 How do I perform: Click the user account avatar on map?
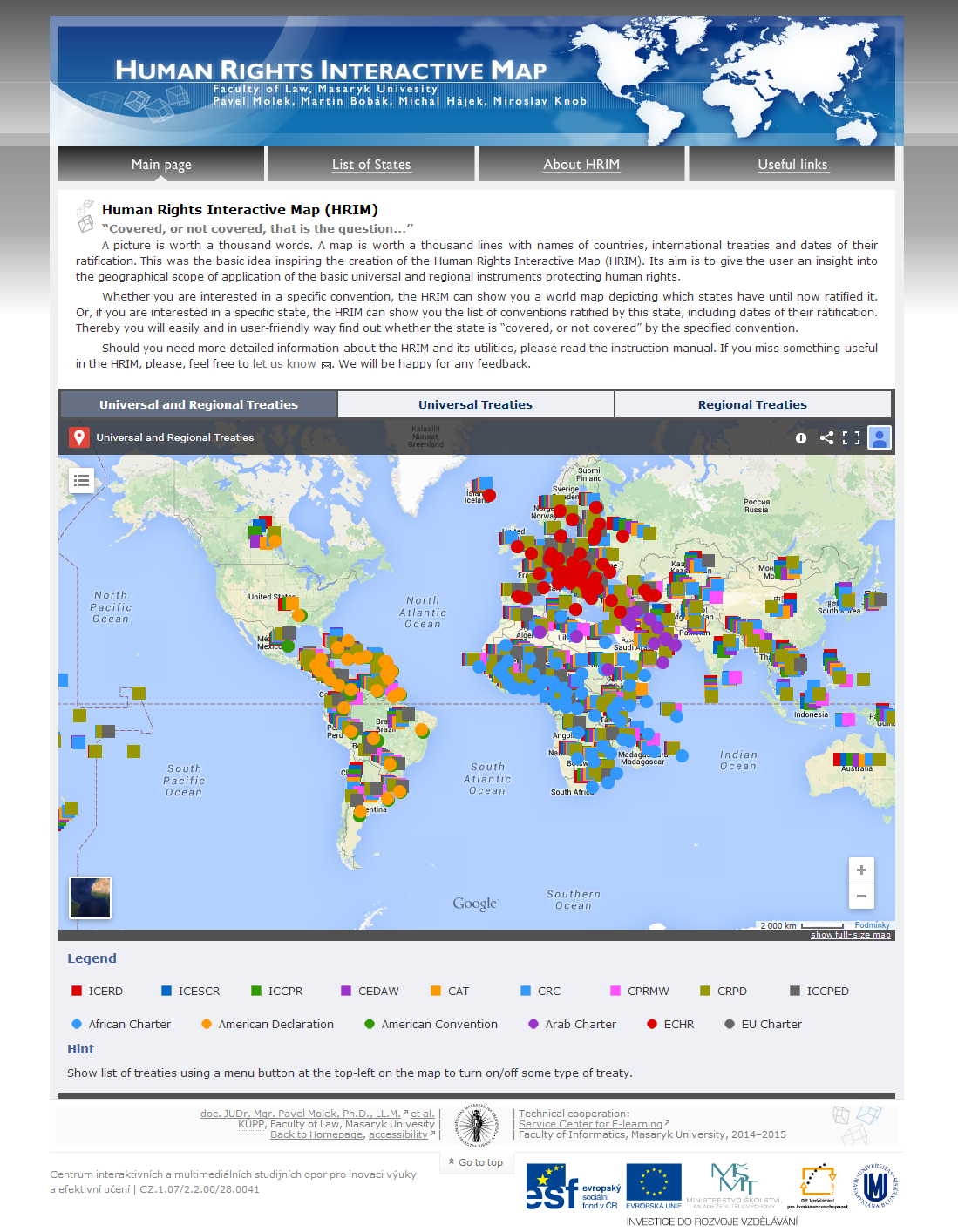880,437
